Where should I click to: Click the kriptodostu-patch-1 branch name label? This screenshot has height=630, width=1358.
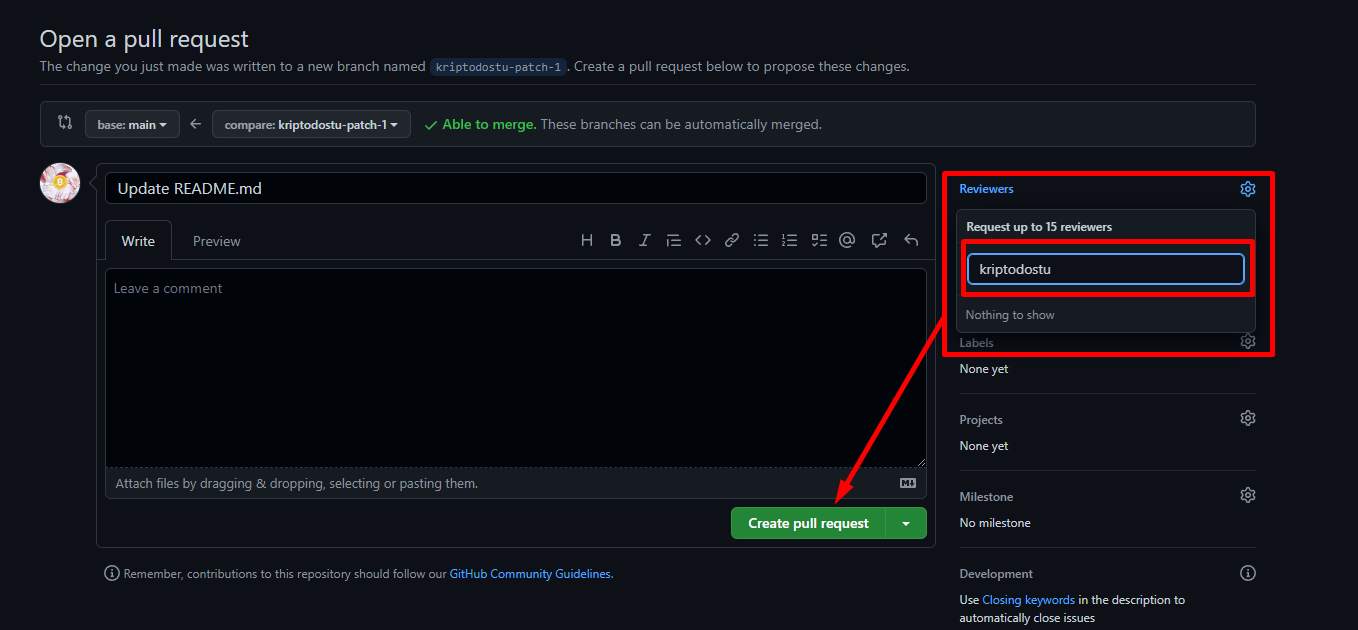(x=499, y=67)
